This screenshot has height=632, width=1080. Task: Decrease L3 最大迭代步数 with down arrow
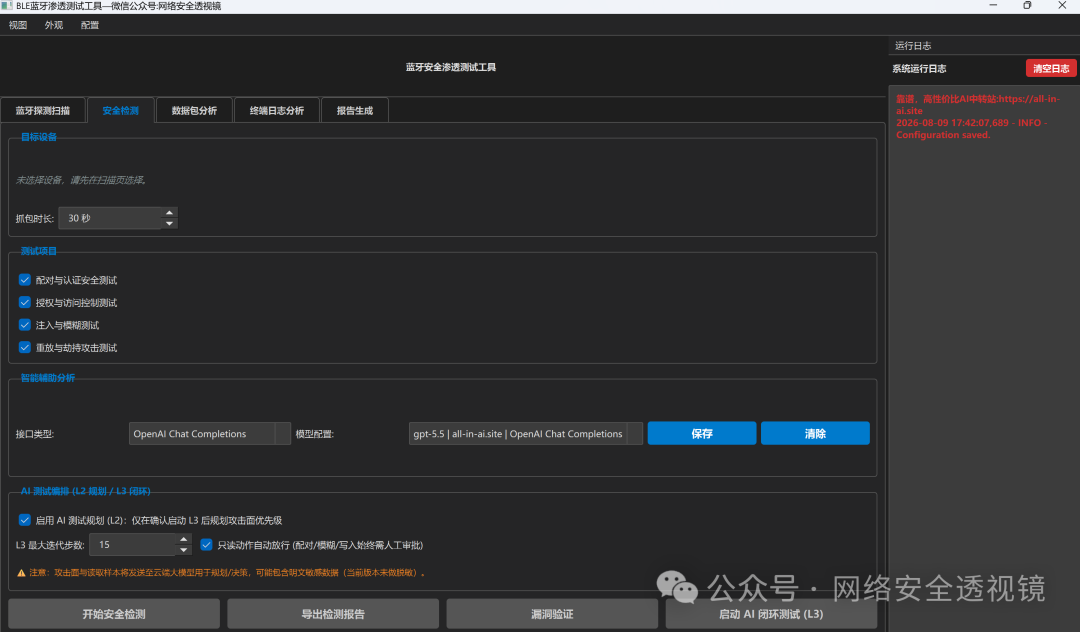183,550
